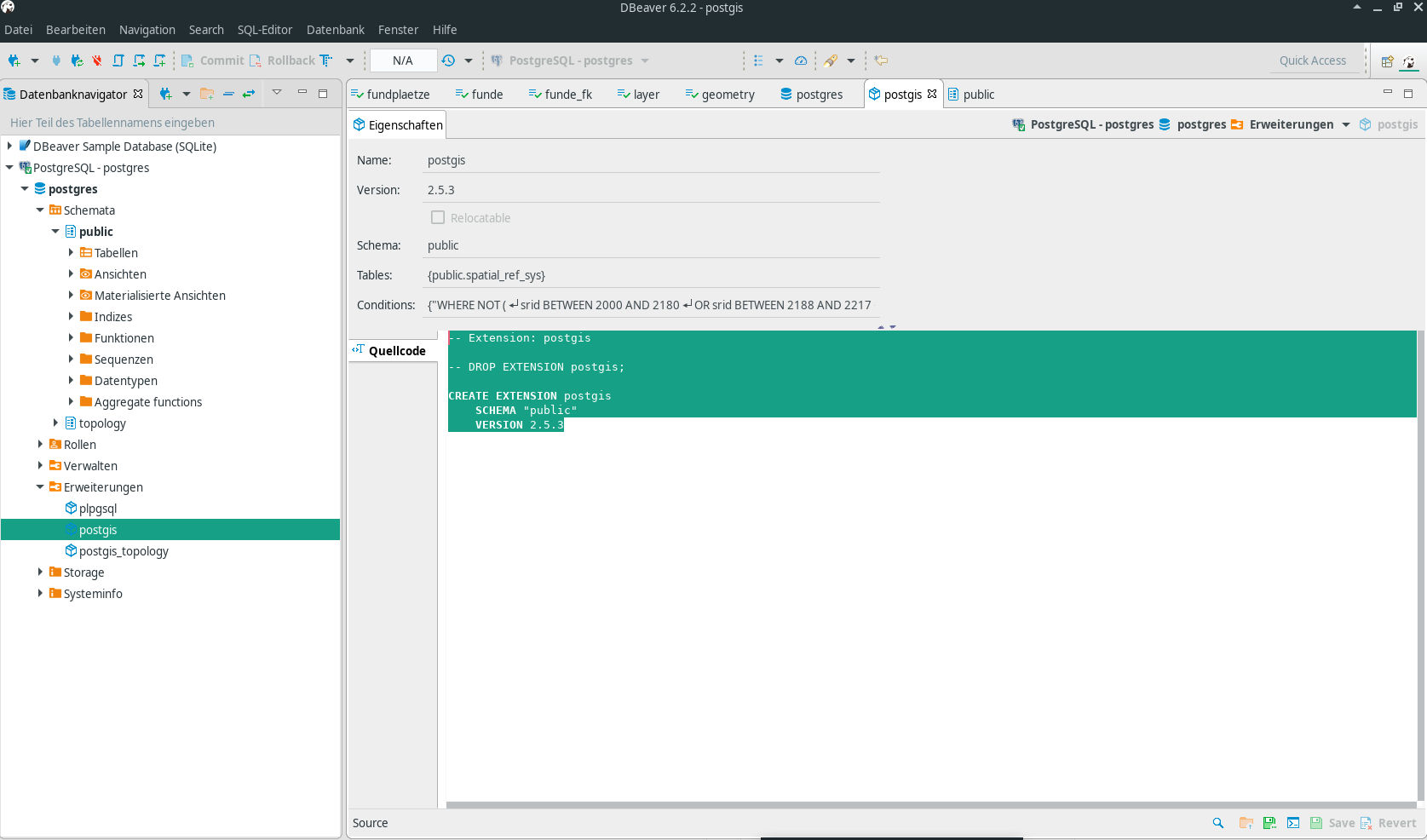Viewport: 1427px width, 840px height.
Task: Open the SQL Editor toolbar icon
Action: pos(118,60)
